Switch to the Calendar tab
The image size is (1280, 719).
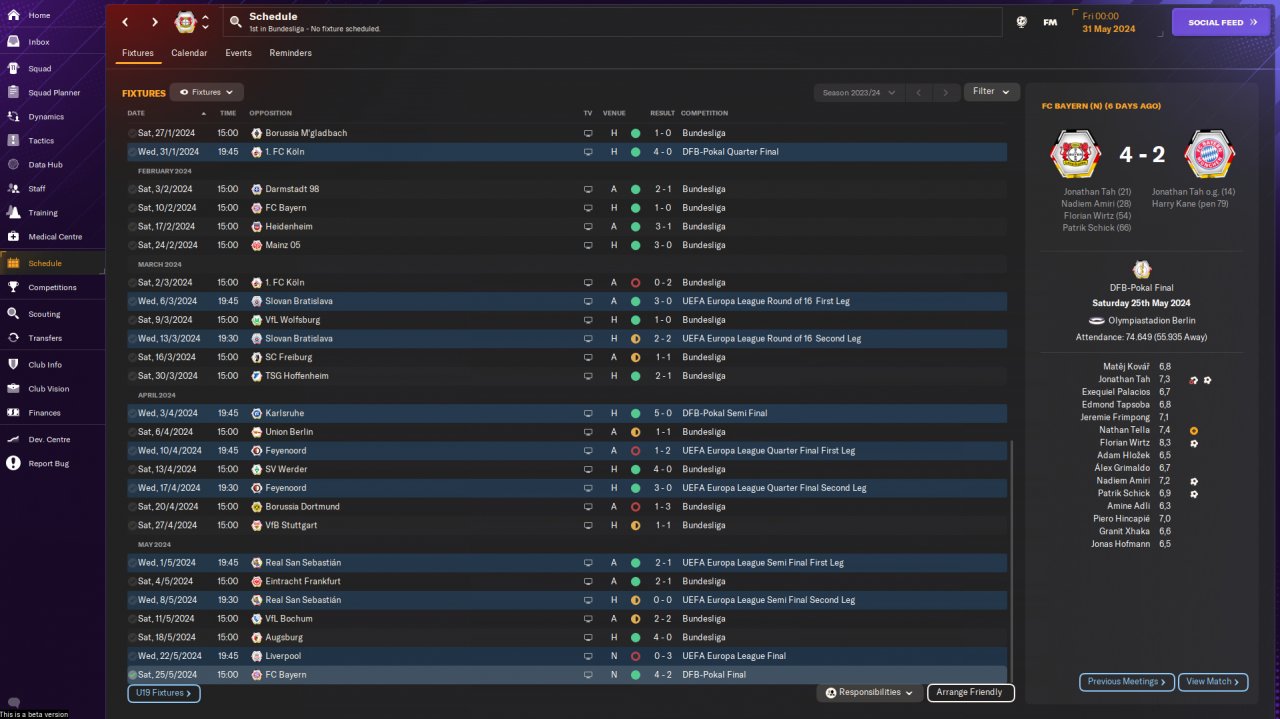click(189, 53)
